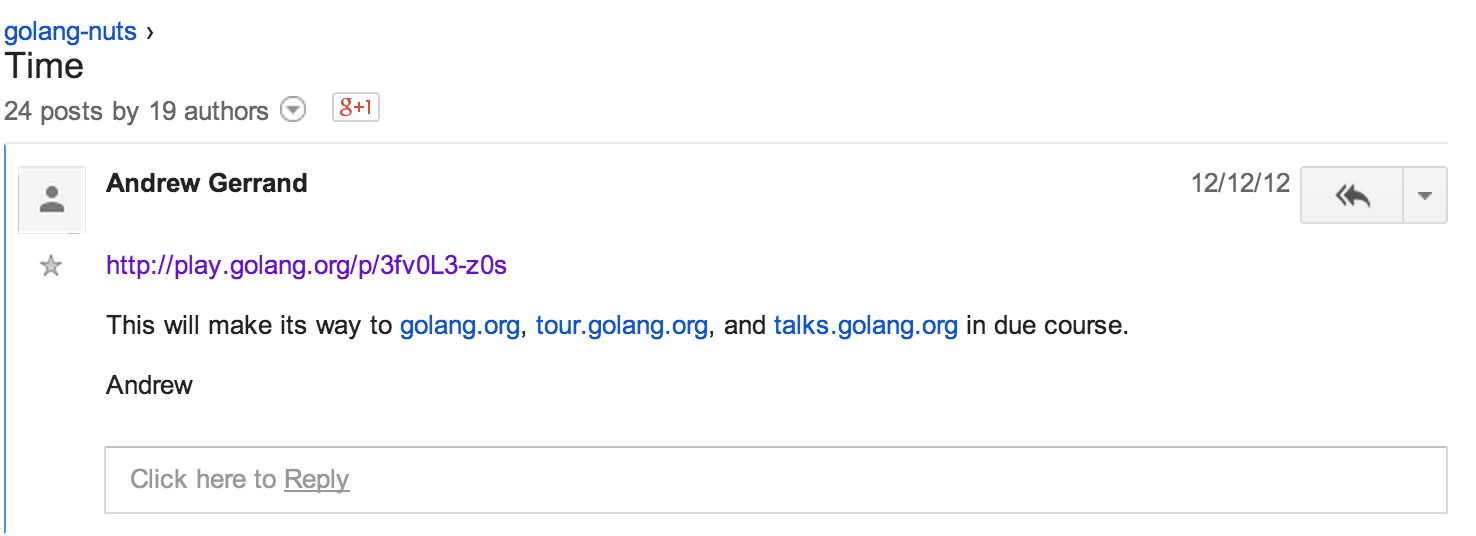Open the play.golang.org/p/3fv0L3-z0s link
The height and width of the screenshot is (536, 1476).
pos(306,266)
